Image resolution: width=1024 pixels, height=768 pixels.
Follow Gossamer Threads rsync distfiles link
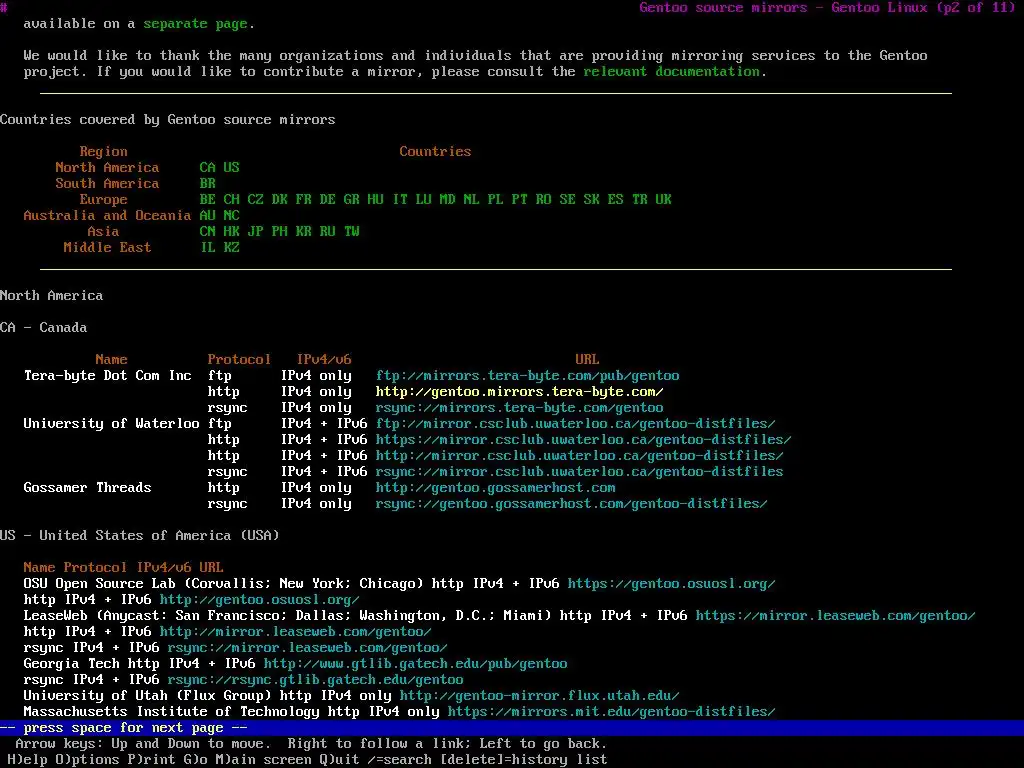coord(571,504)
